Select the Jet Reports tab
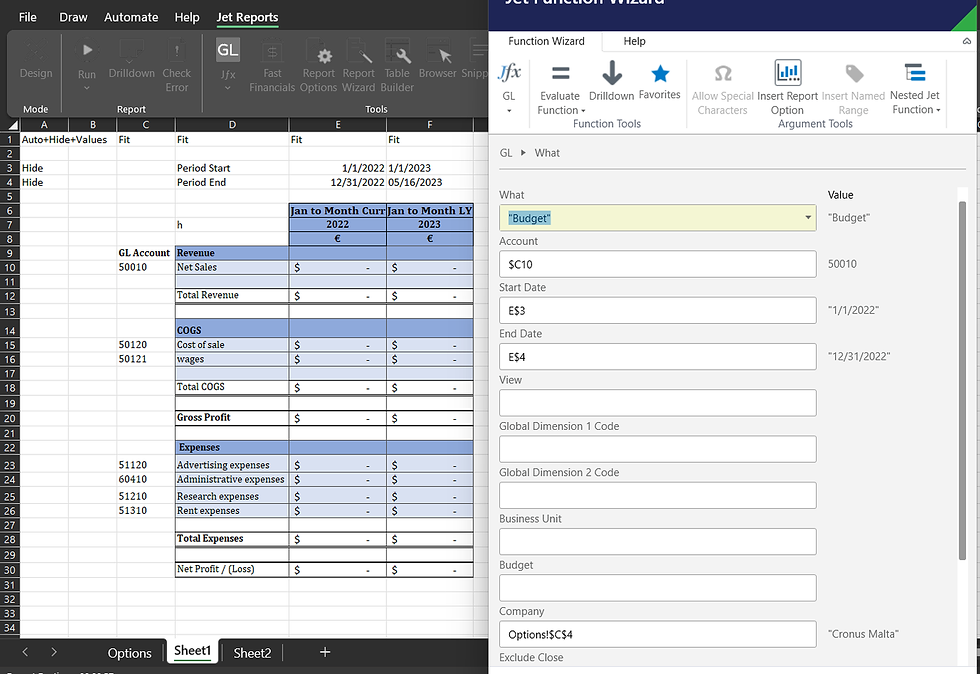 click(x=247, y=18)
